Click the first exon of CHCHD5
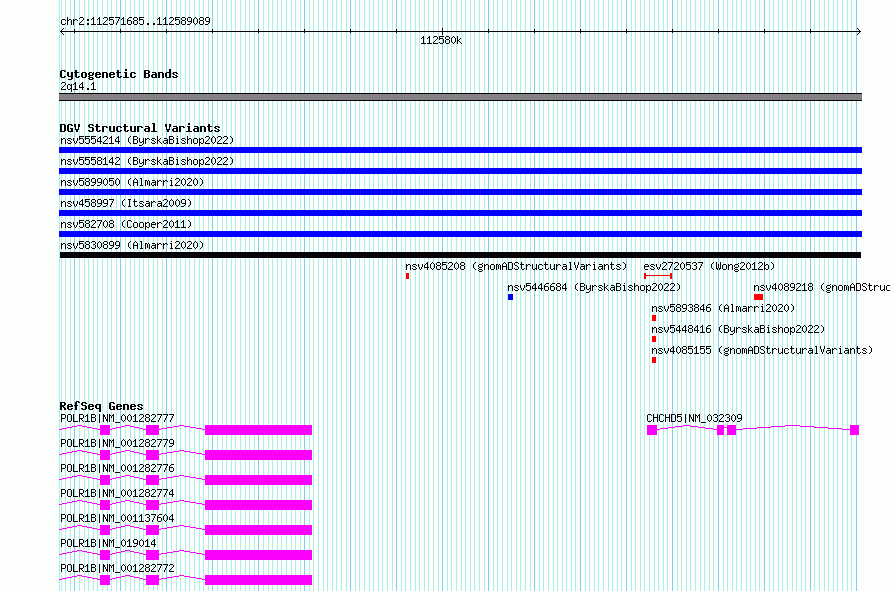The width and height of the screenshot is (890, 591). (x=652, y=430)
